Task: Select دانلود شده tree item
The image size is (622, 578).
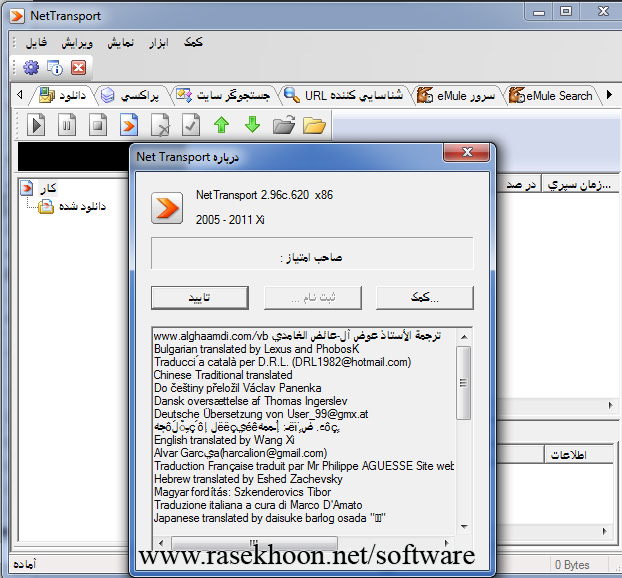Action: 83,206
